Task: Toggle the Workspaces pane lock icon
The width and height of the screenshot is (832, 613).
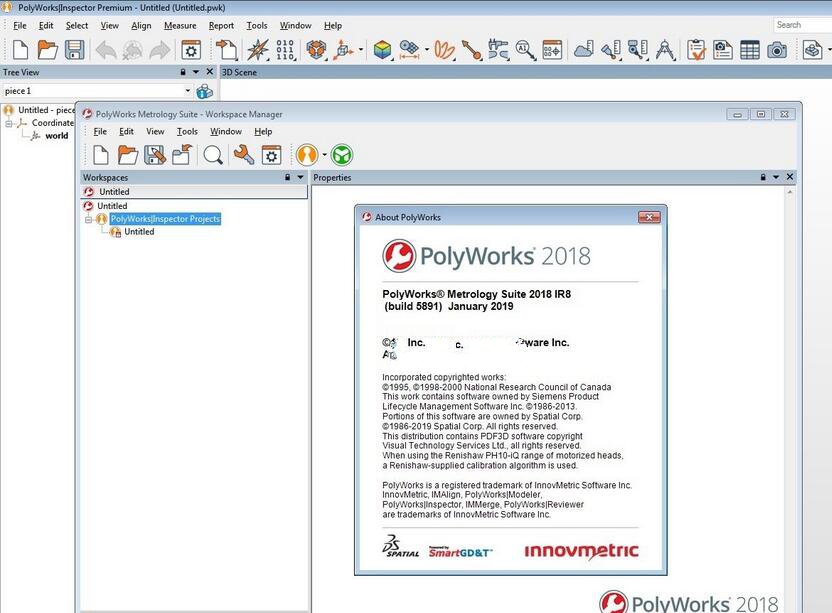Action: (288, 177)
